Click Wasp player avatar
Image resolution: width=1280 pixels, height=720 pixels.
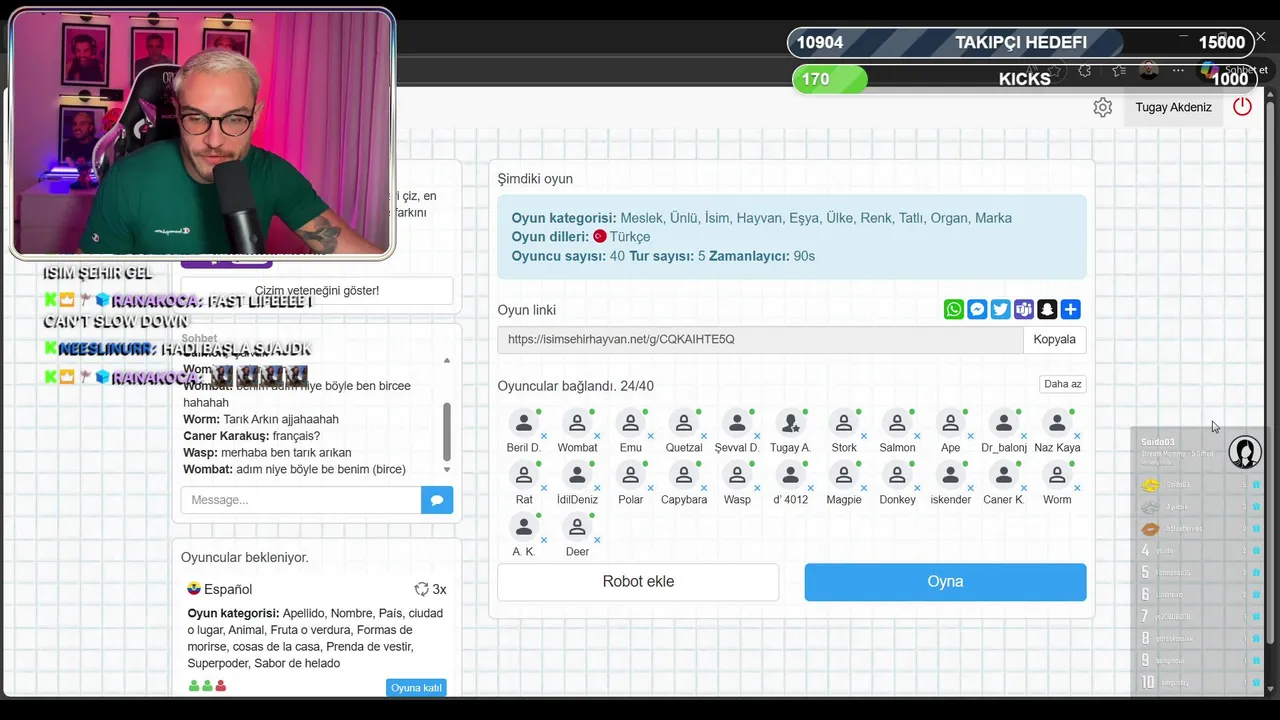point(737,476)
